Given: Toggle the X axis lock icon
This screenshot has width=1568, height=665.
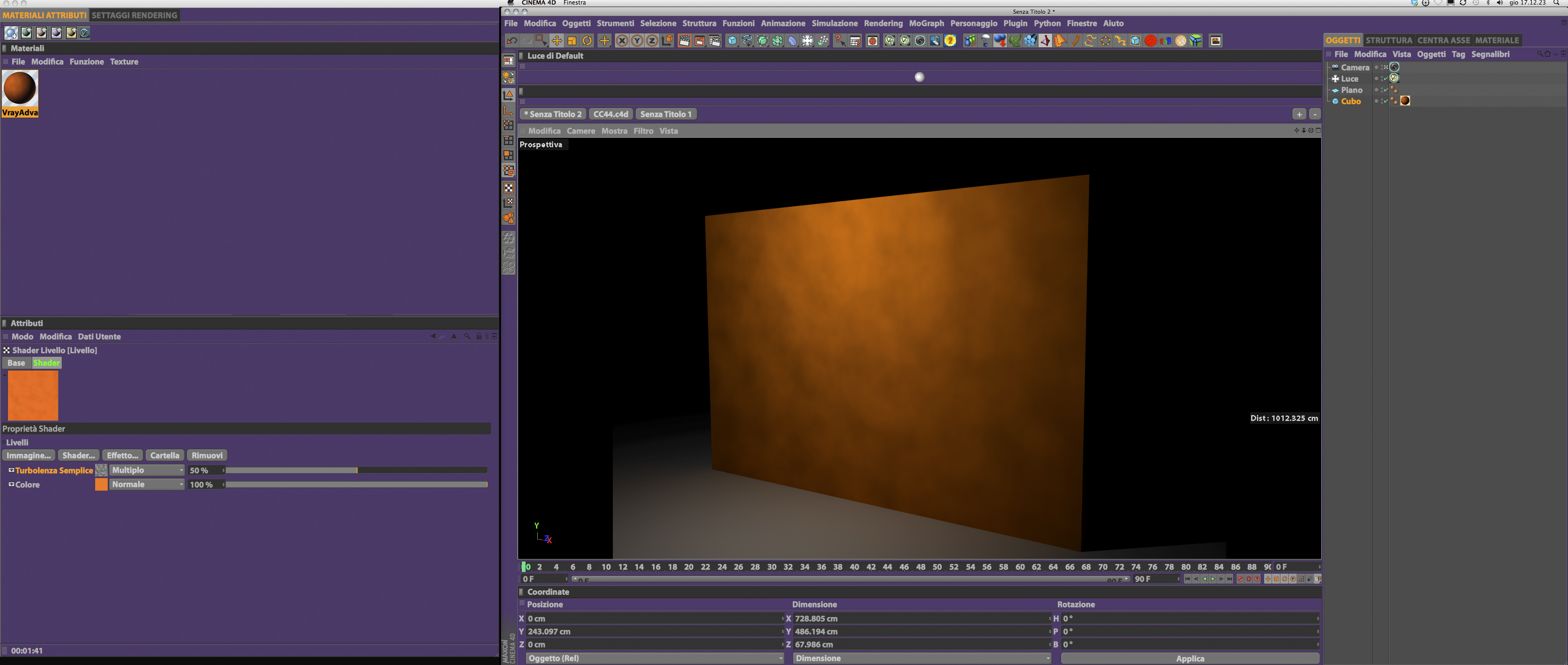Looking at the screenshot, I should point(622,41).
